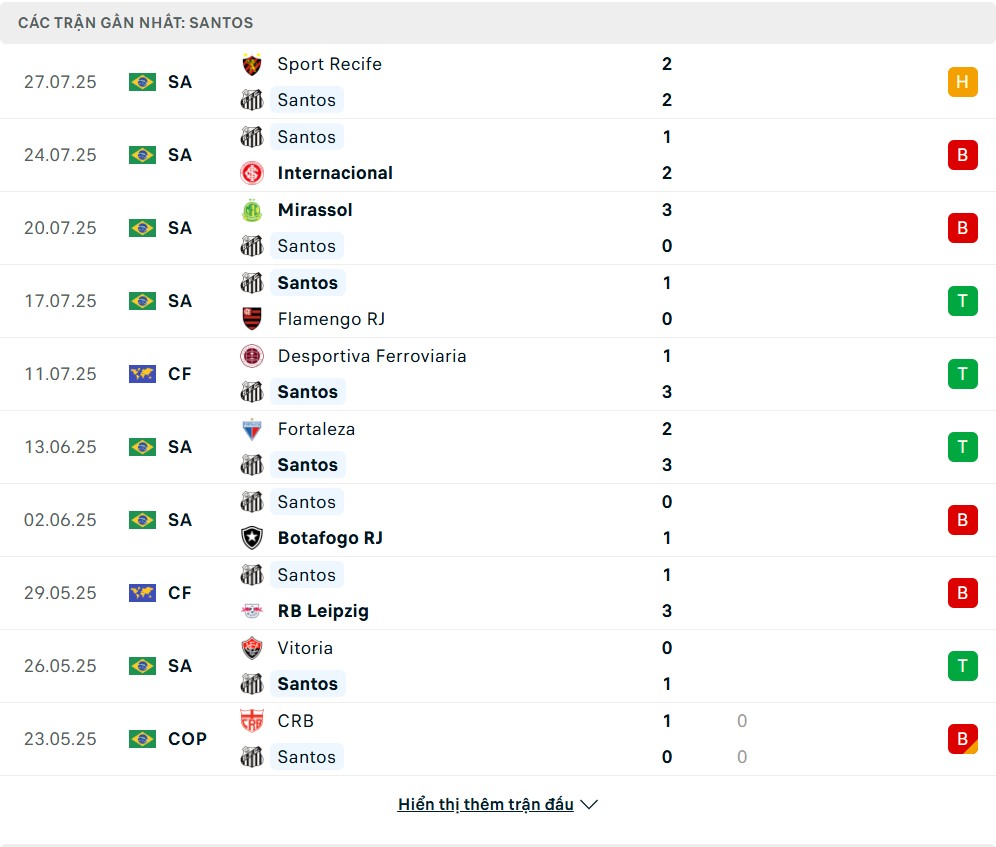Viewport: 996px width, 847px height.
Task: Click the CRB team logo
Action: pos(252,721)
